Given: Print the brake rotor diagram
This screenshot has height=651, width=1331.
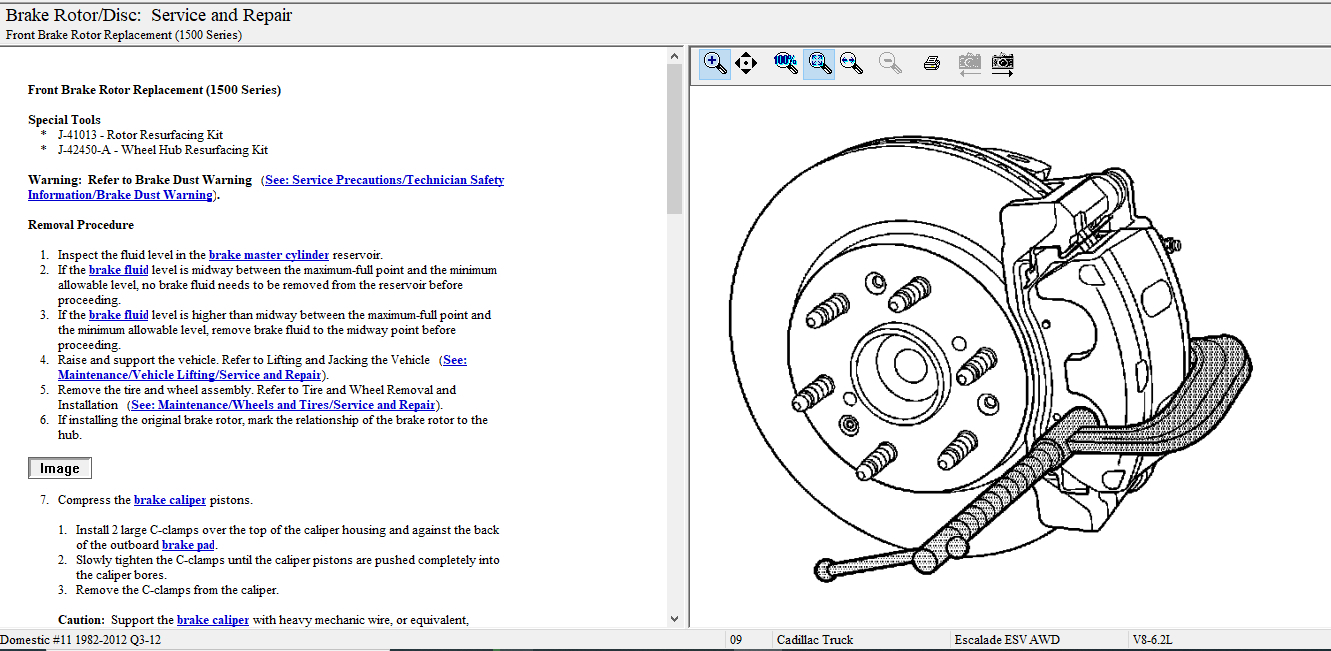Looking at the screenshot, I should click(x=931, y=63).
